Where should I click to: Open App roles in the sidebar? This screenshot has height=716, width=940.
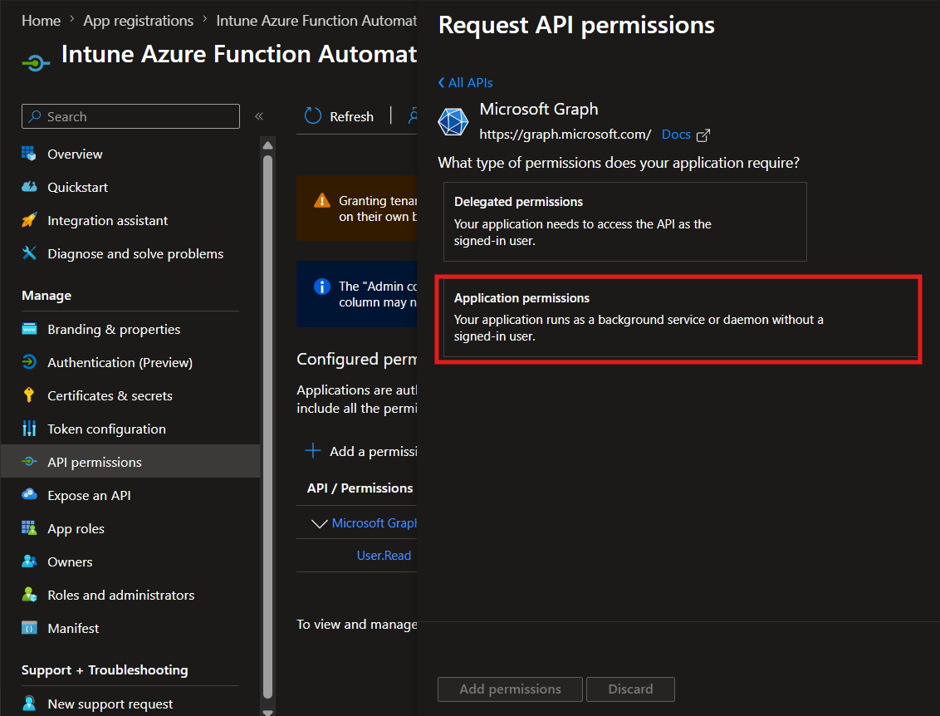pos(131,528)
